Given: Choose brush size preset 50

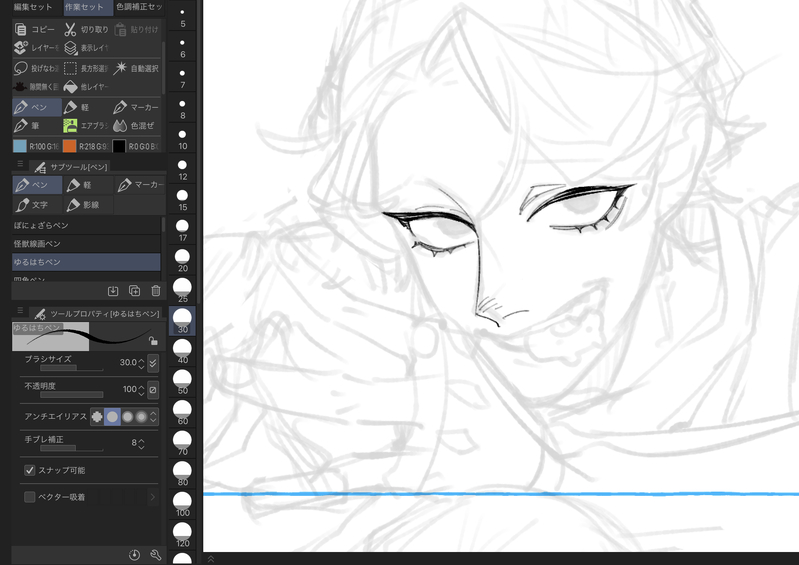Looking at the screenshot, I should (182, 383).
